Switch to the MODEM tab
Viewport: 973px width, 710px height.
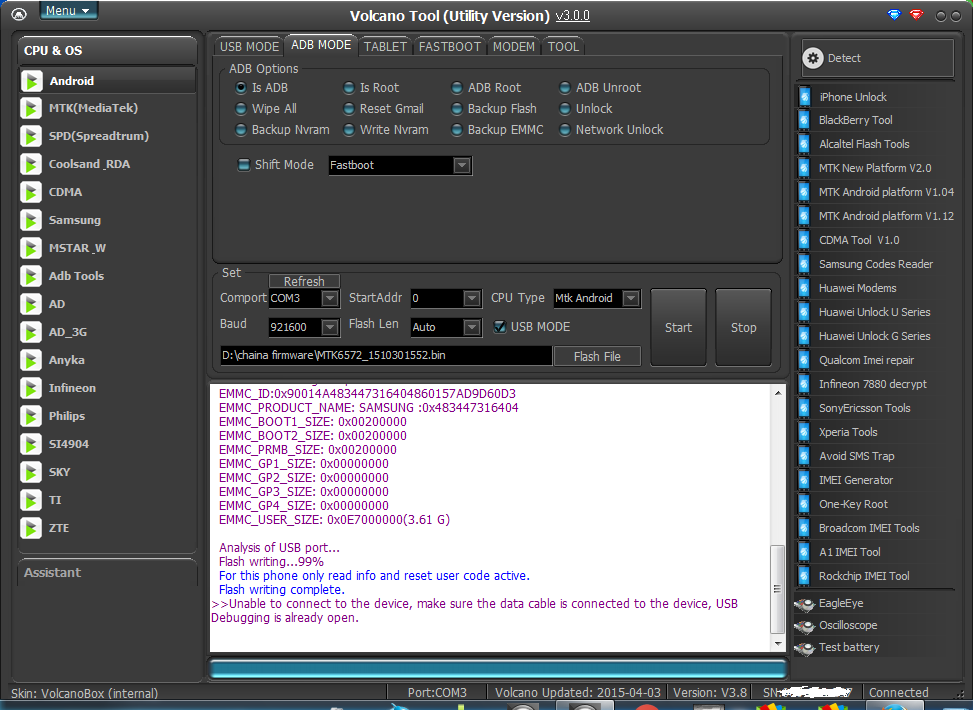[x=514, y=47]
